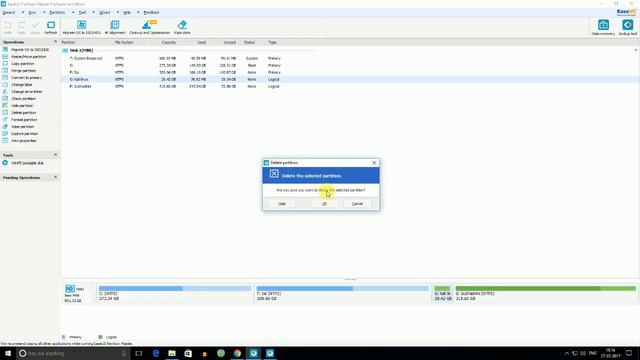Click the Refresh toolbar icon

pyautogui.click(x=51, y=27)
